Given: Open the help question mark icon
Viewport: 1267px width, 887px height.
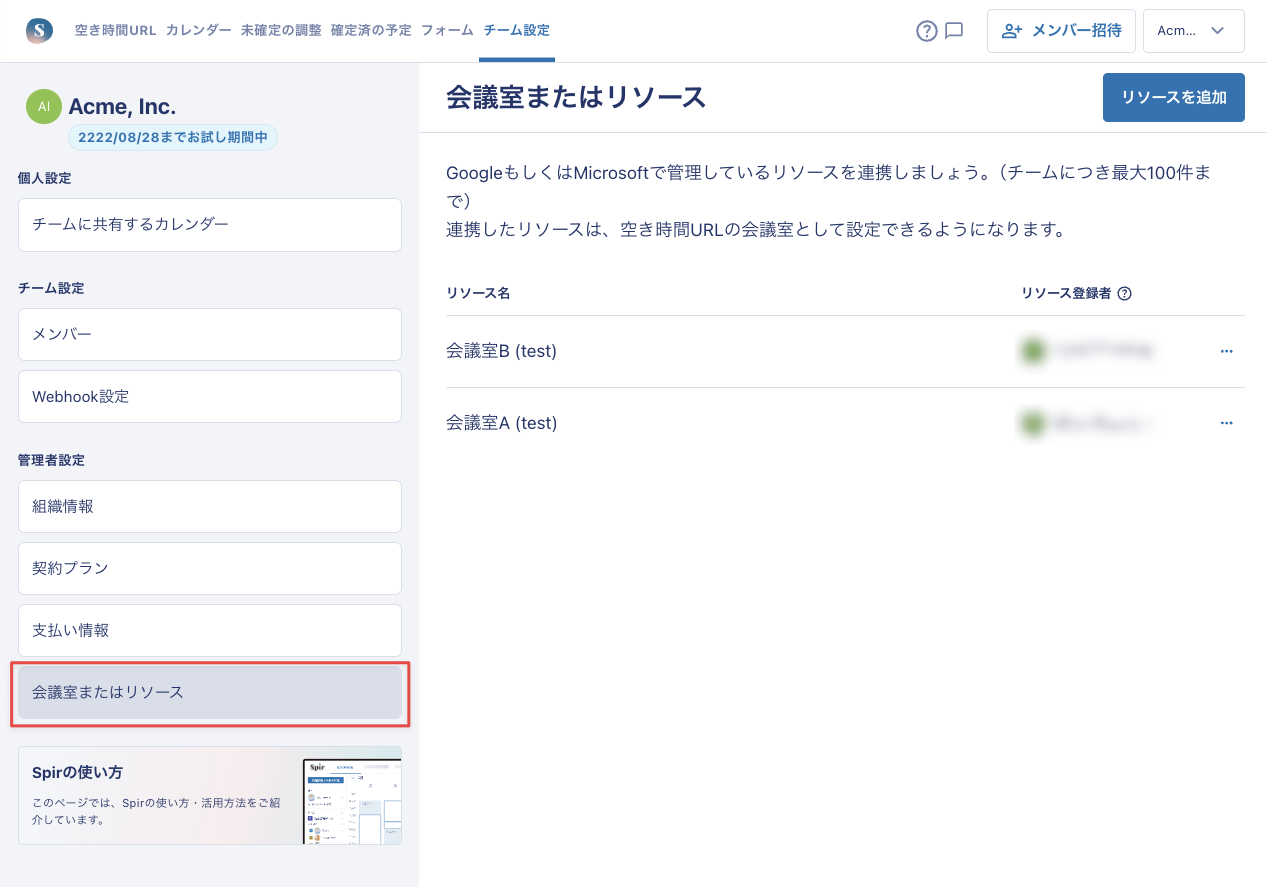Looking at the screenshot, I should click(926, 31).
